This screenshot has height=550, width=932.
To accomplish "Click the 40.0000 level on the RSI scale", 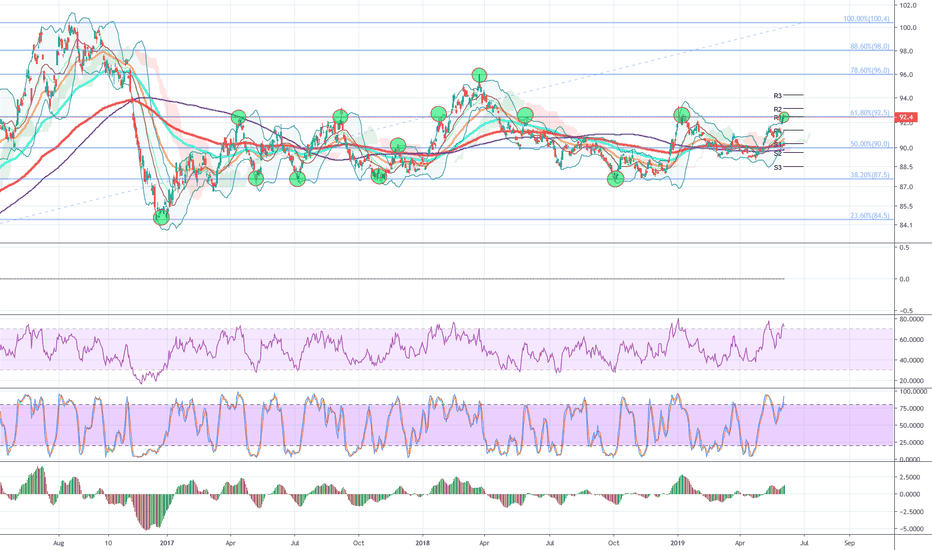I will point(911,360).
